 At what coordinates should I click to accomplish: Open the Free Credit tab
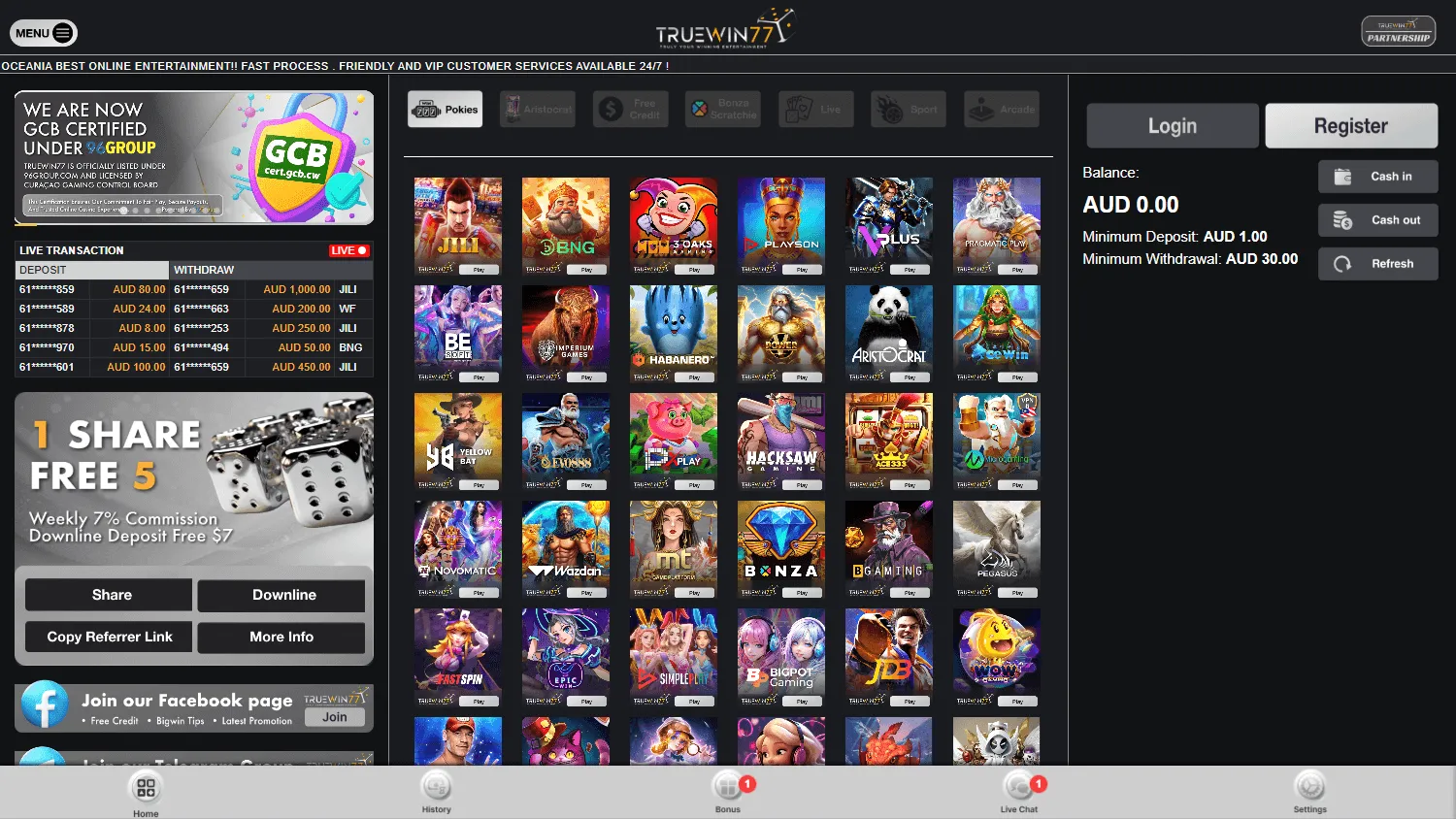[x=631, y=110]
